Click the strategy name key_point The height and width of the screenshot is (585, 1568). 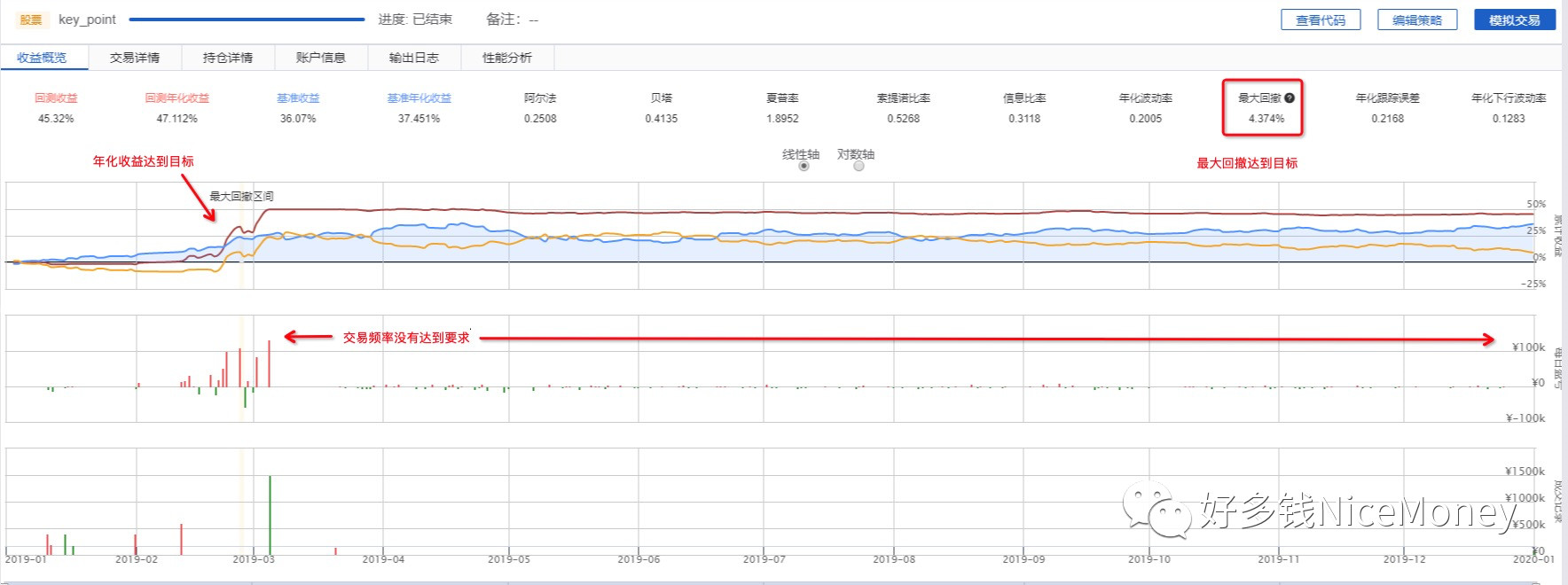[x=87, y=19]
